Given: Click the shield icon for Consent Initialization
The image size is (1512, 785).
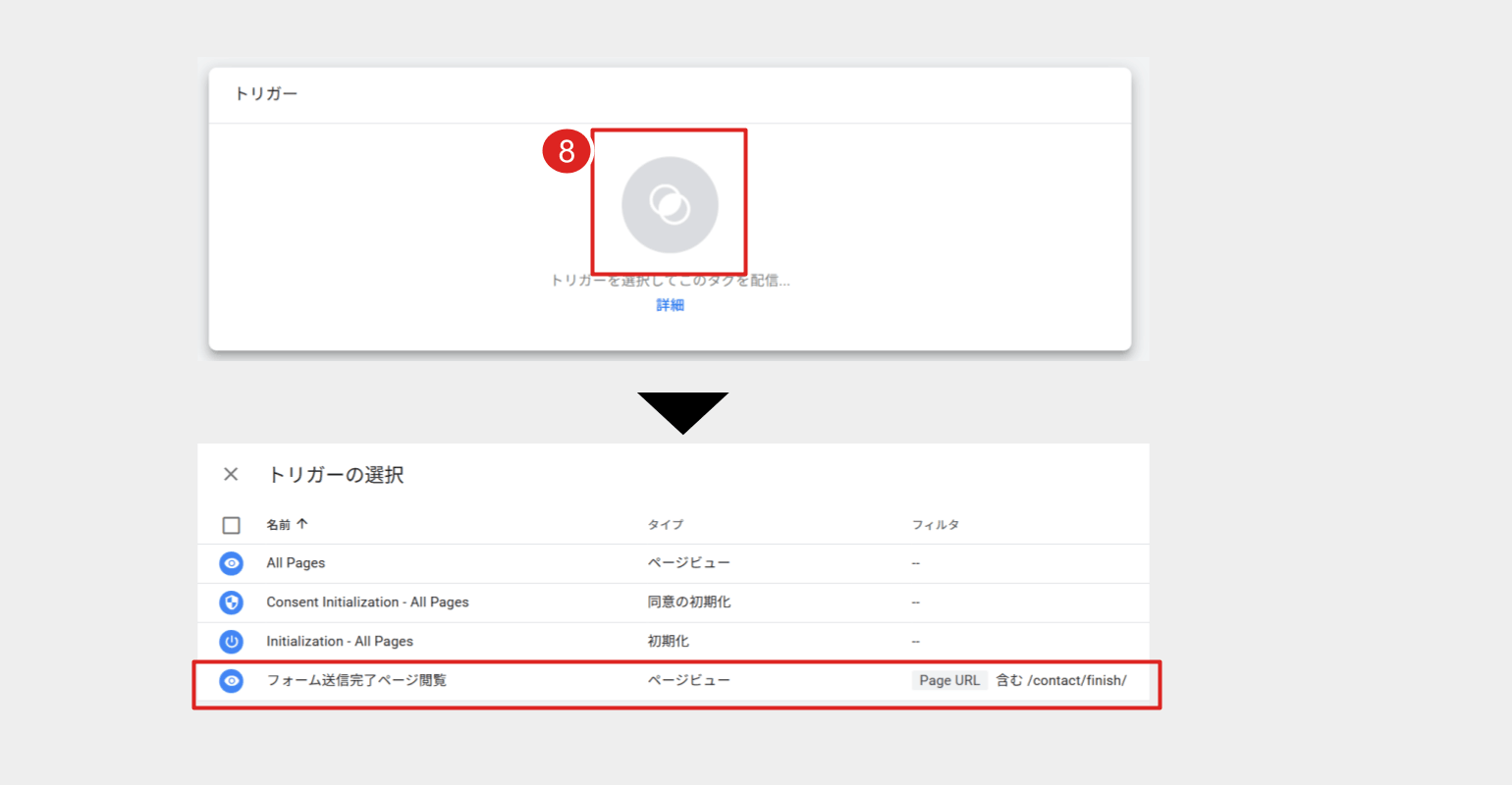Looking at the screenshot, I should tap(231, 602).
